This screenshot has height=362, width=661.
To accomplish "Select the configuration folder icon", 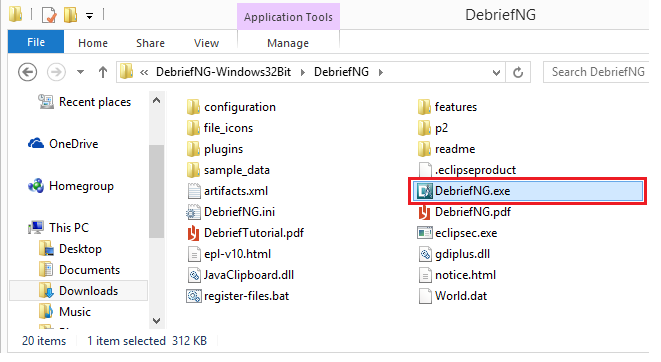I will [x=193, y=107].
